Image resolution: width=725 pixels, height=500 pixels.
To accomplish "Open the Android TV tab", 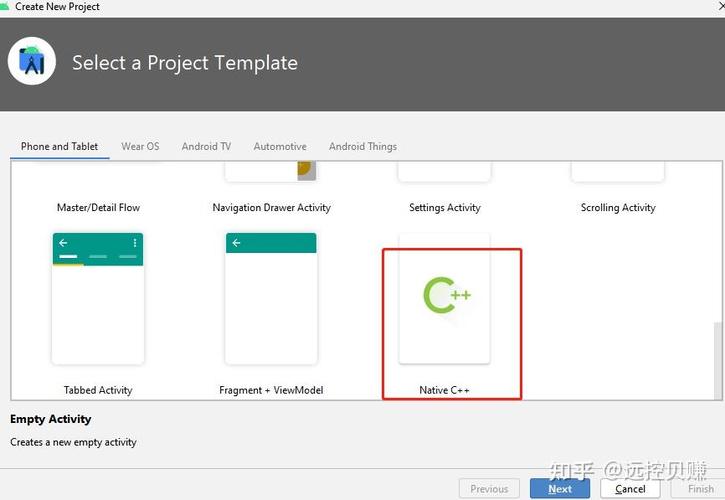I will [206, 147].
